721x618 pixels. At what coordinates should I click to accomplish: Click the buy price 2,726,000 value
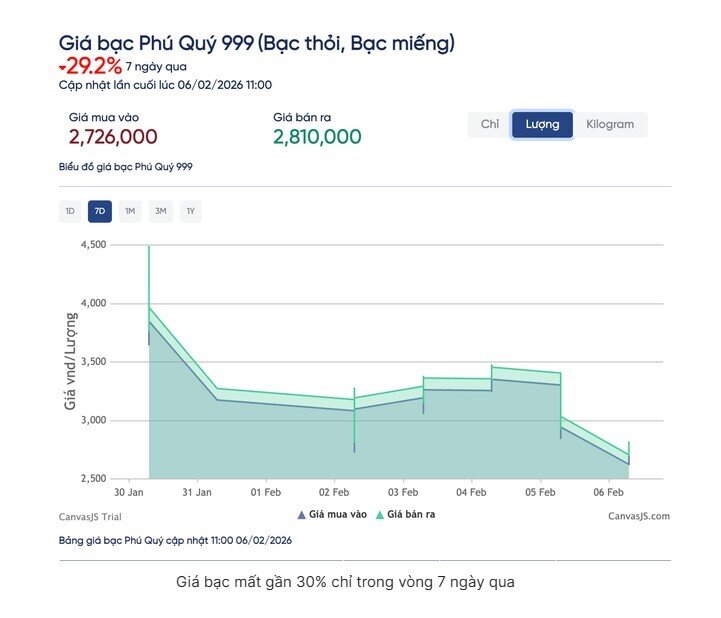113,137
